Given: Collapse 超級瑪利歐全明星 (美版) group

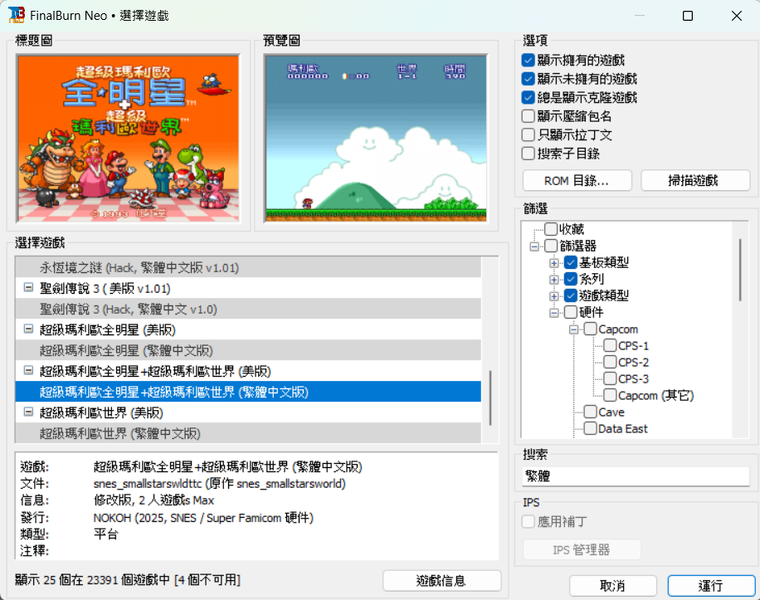Looking at the screenshot, I should tap(28, 329).
